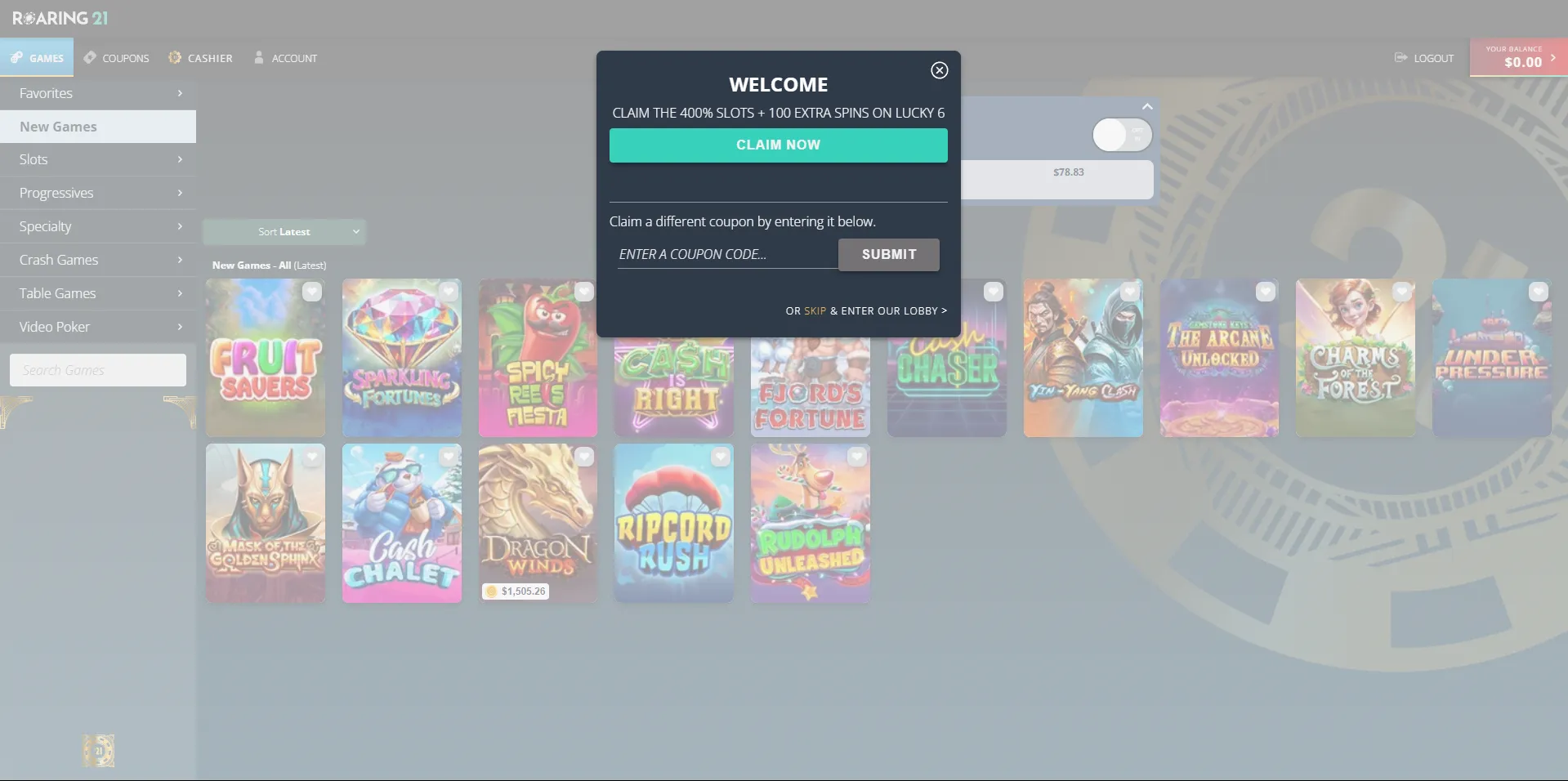Click the SKIP link in the popup
This screenshot has width=1568, height=781.
pyautogui.click(x=814, y=310)
